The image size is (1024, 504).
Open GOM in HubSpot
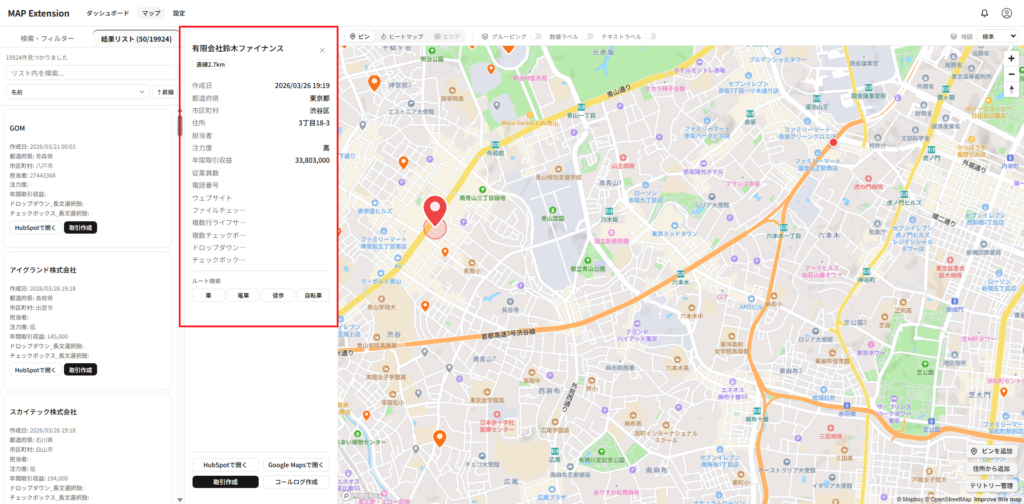[35, 228]
